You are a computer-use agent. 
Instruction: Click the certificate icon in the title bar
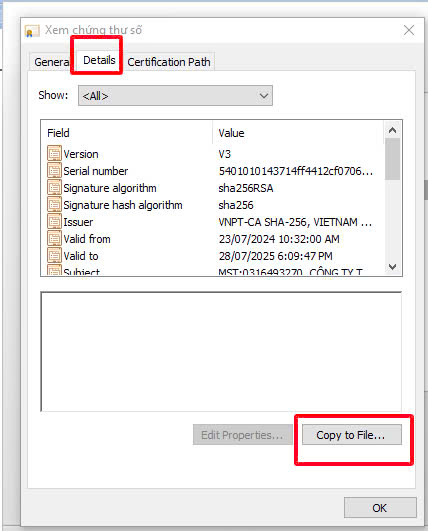32,31
